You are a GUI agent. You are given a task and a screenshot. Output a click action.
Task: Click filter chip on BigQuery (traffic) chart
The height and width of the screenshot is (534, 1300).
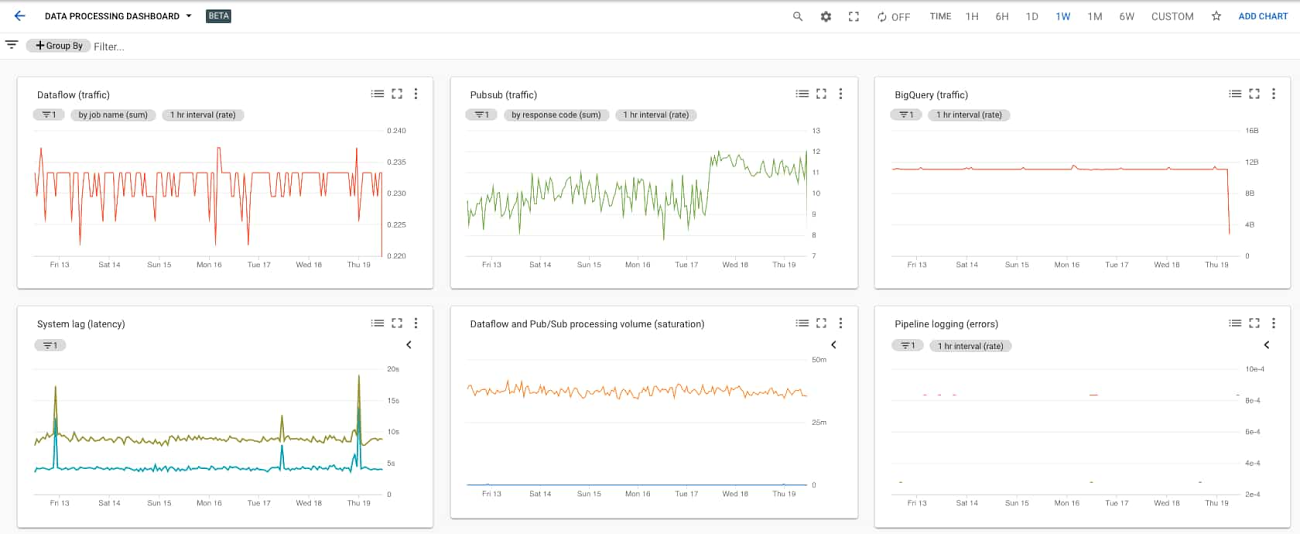(906, 115)
